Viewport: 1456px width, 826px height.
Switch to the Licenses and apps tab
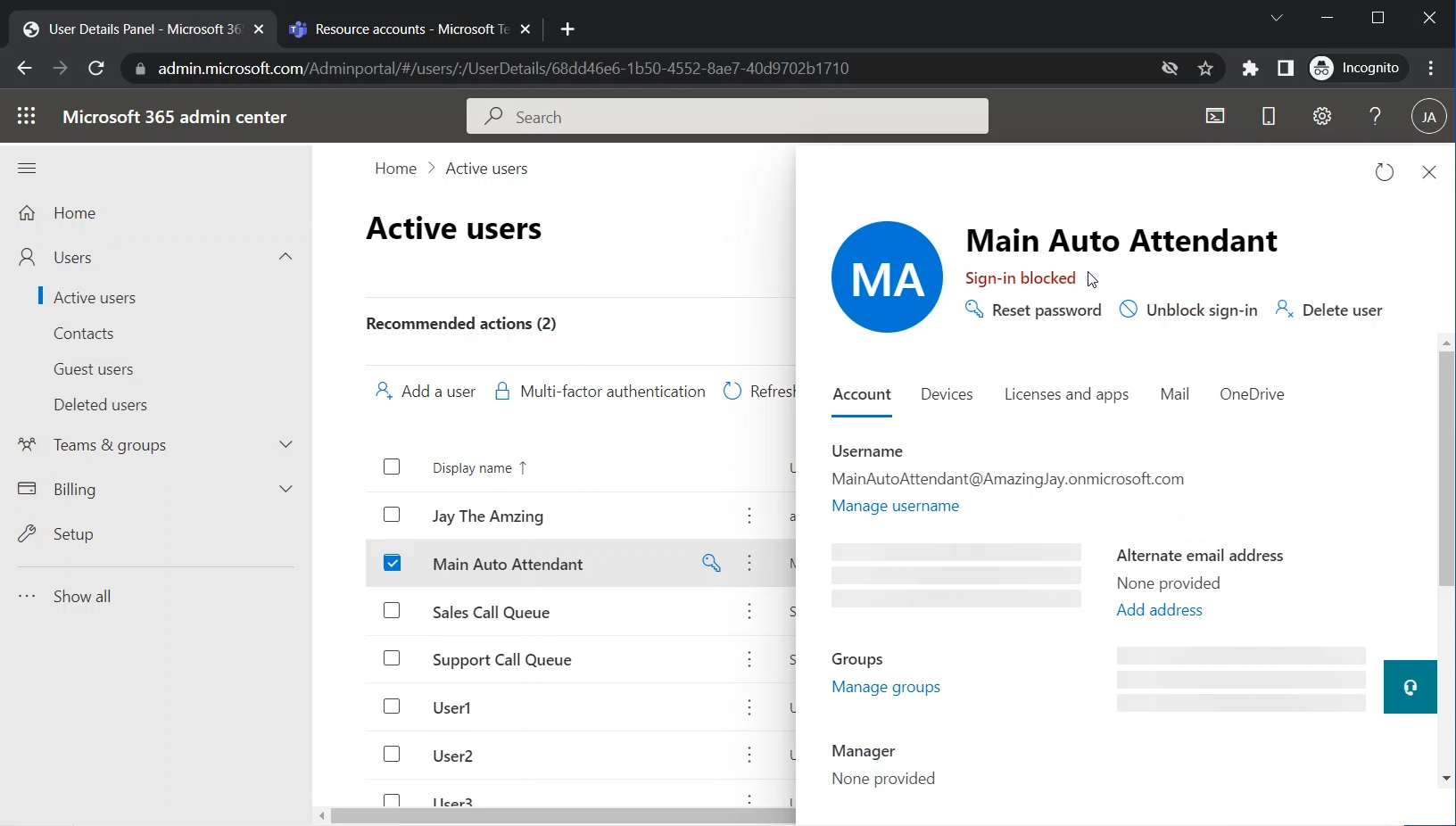[1066, 394]
